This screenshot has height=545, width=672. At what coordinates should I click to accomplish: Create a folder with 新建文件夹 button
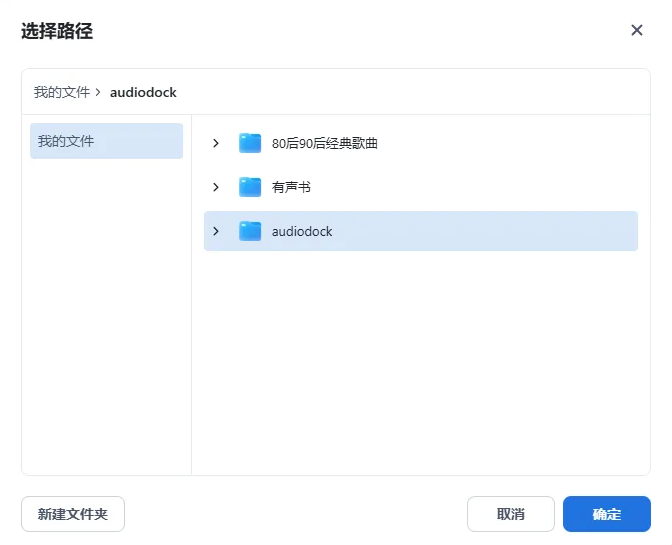coord(73,514)
